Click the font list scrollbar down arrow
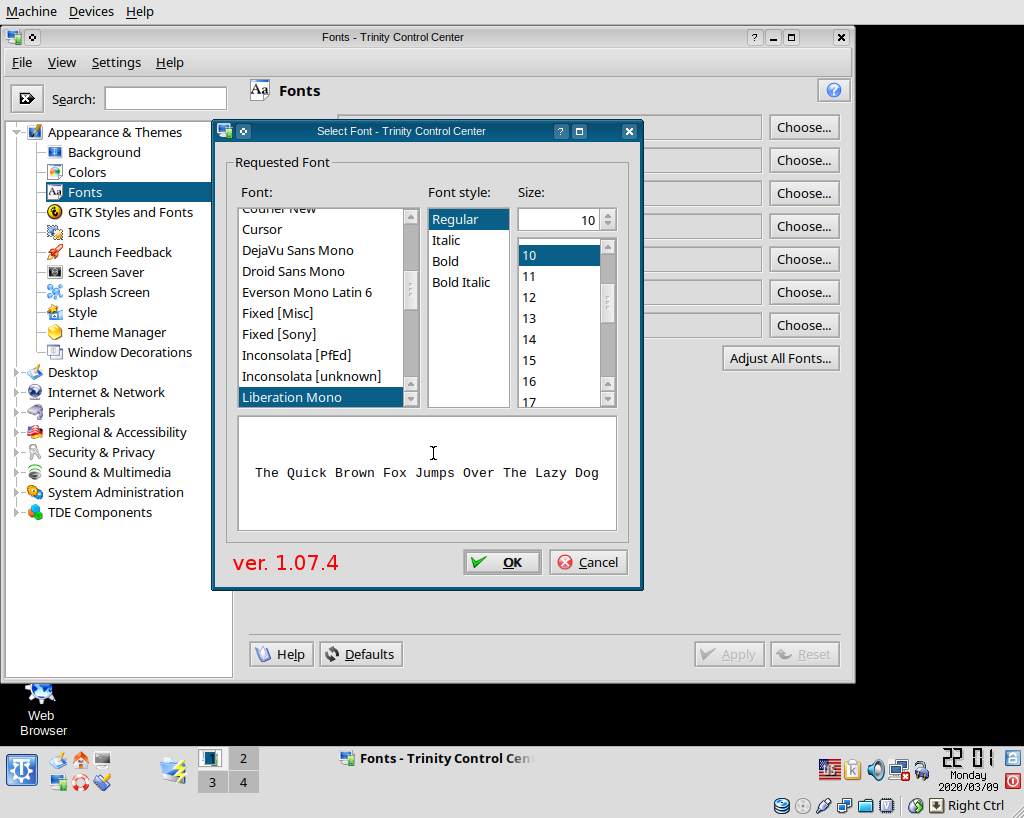Viewport: 1024px width, 818px height. coord(411,399)
